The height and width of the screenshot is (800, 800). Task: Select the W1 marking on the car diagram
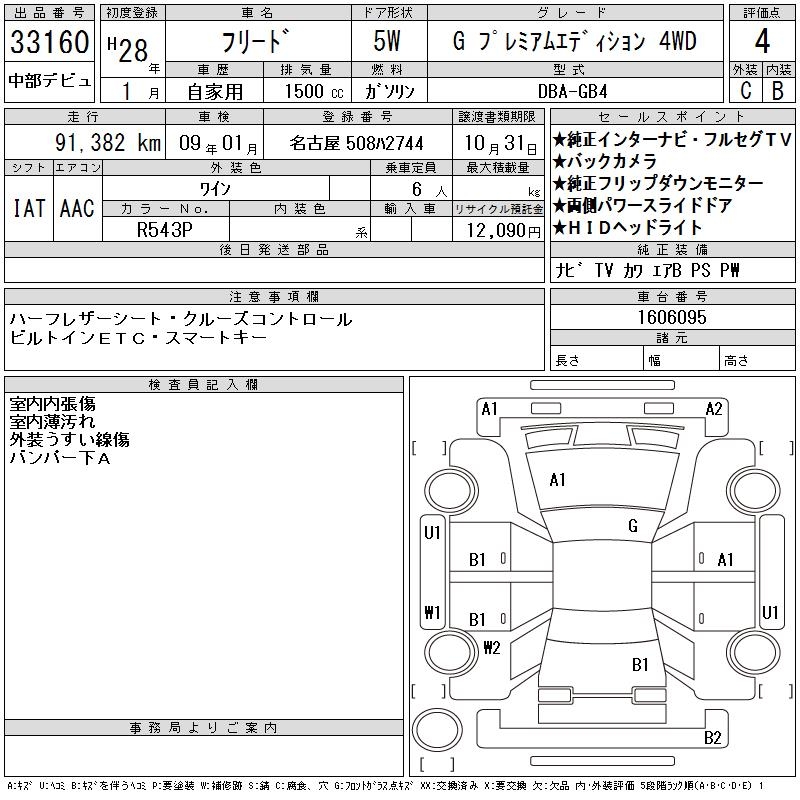coord(432,613)
